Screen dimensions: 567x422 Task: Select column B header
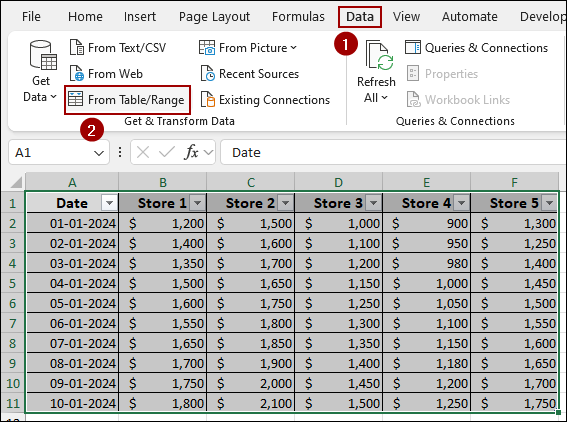pyautogui.click(x=163, y=182)
